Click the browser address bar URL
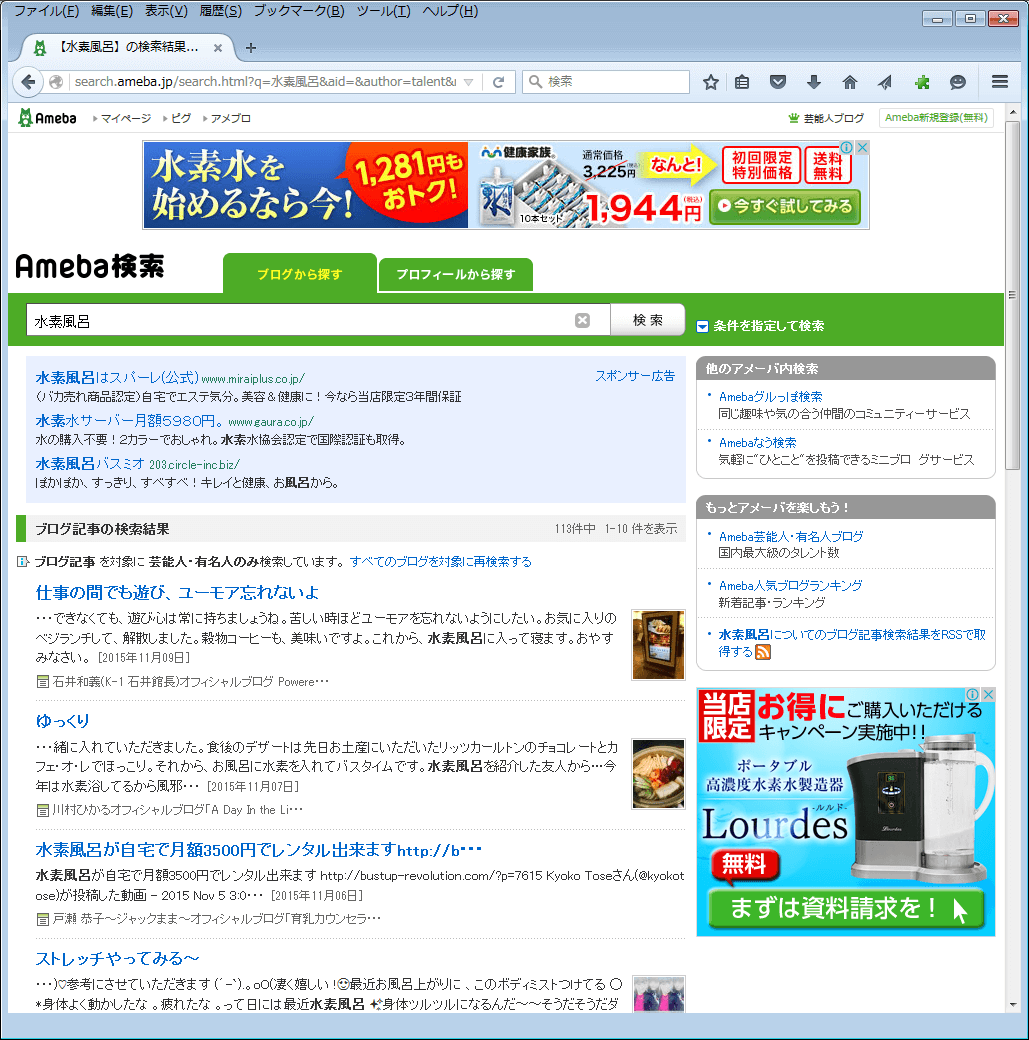Image resolution: width=1029 pixels, height=1040 pixels. pyautogui.click(x=265, y=82)
